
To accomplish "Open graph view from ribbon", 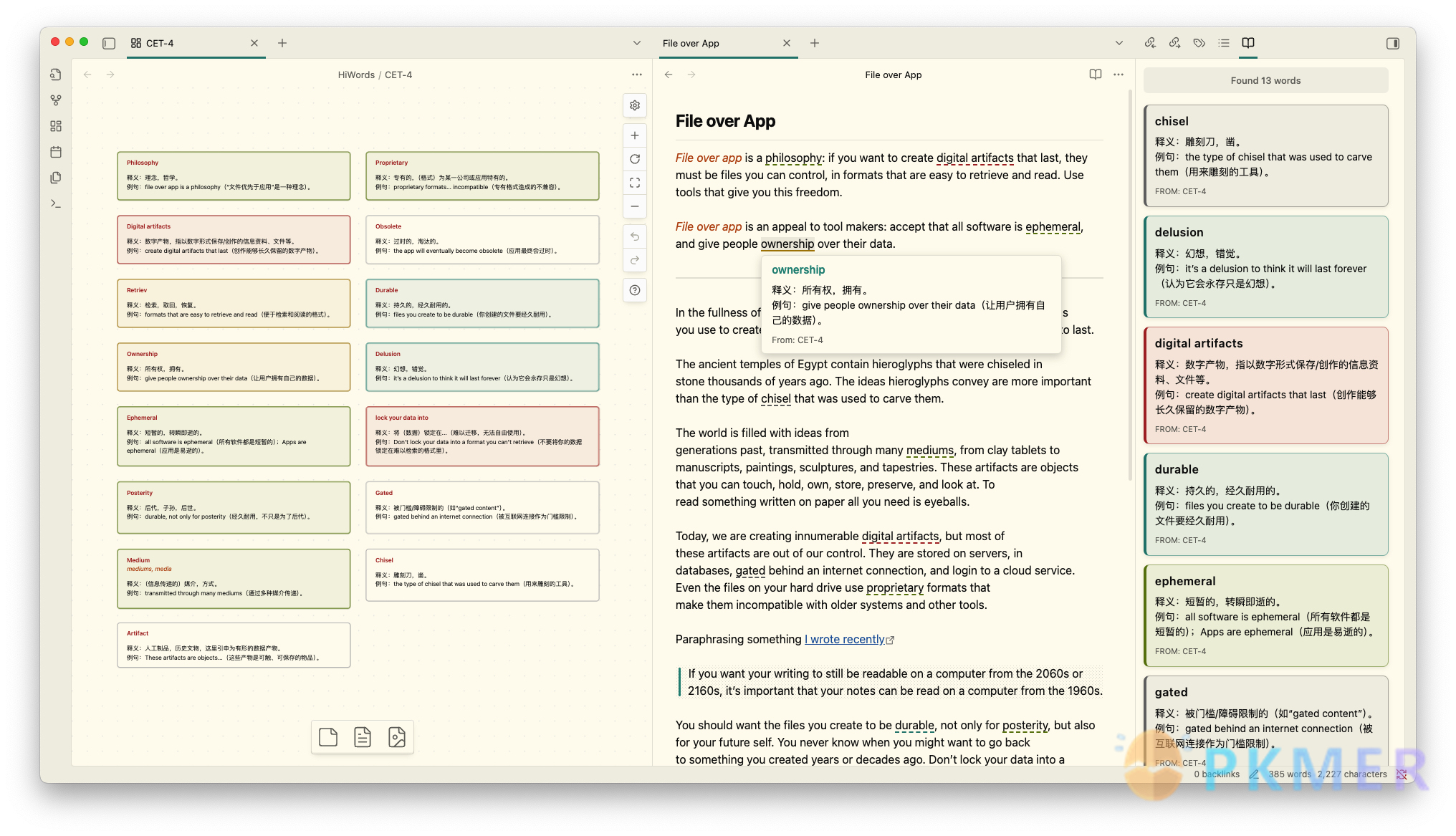I will 56,100.
